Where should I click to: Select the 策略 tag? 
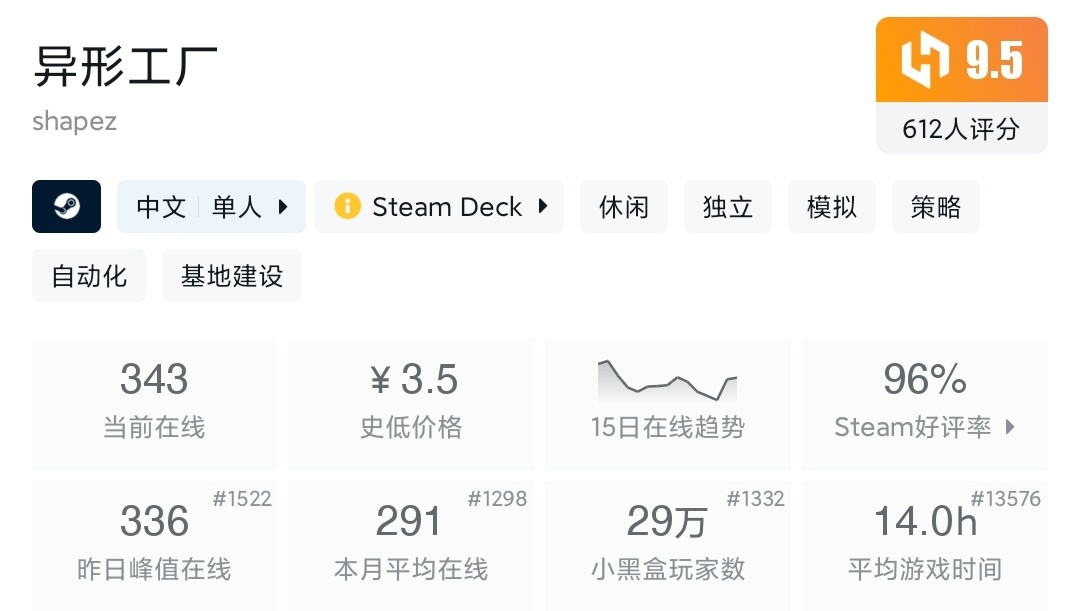point(935,207)
